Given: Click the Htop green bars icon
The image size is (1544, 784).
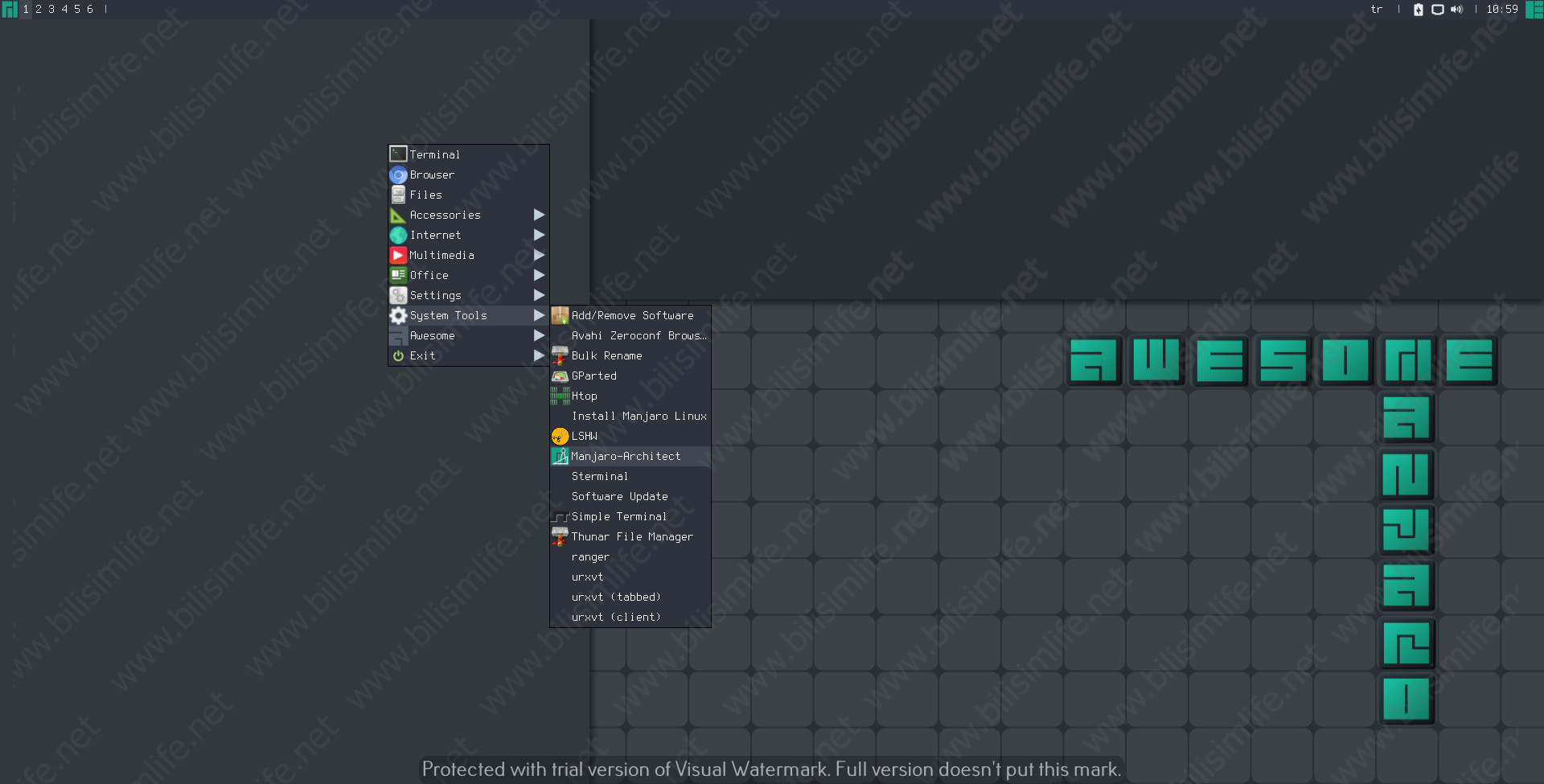Looking at the screenshot, I should 560,396.
